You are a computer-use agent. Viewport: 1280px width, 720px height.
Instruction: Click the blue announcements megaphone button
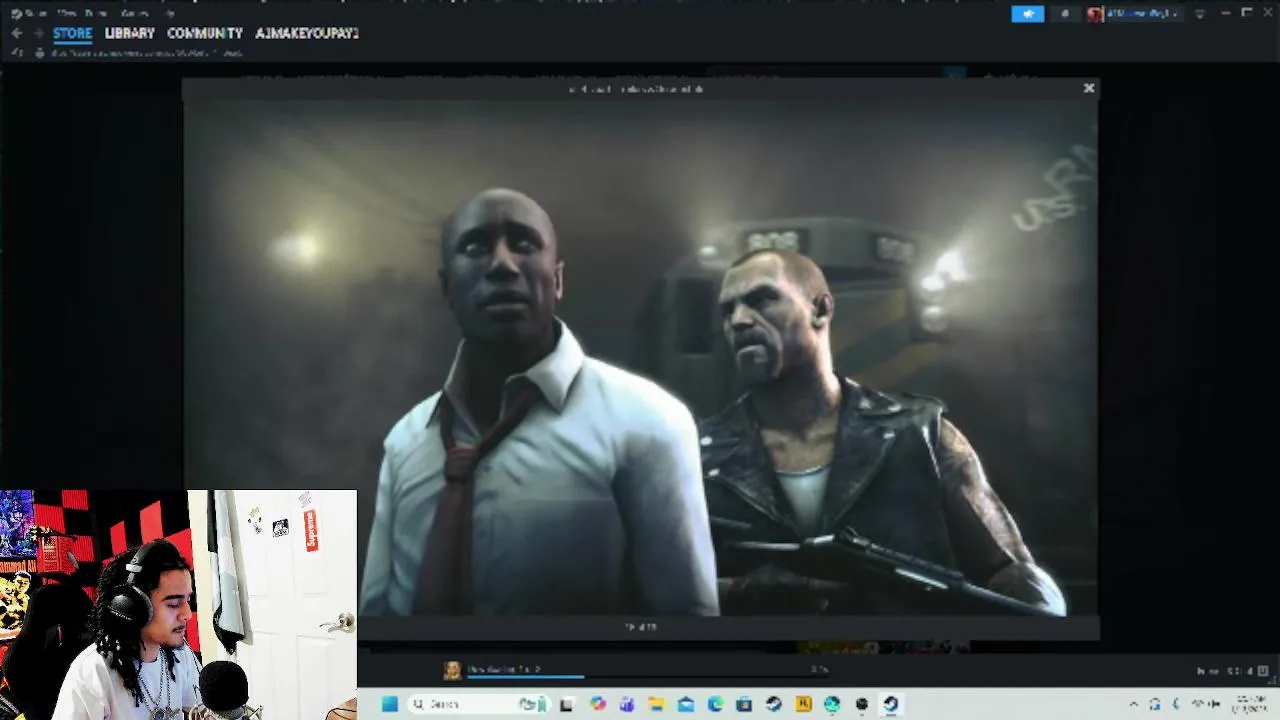[x=1028, y=14]
